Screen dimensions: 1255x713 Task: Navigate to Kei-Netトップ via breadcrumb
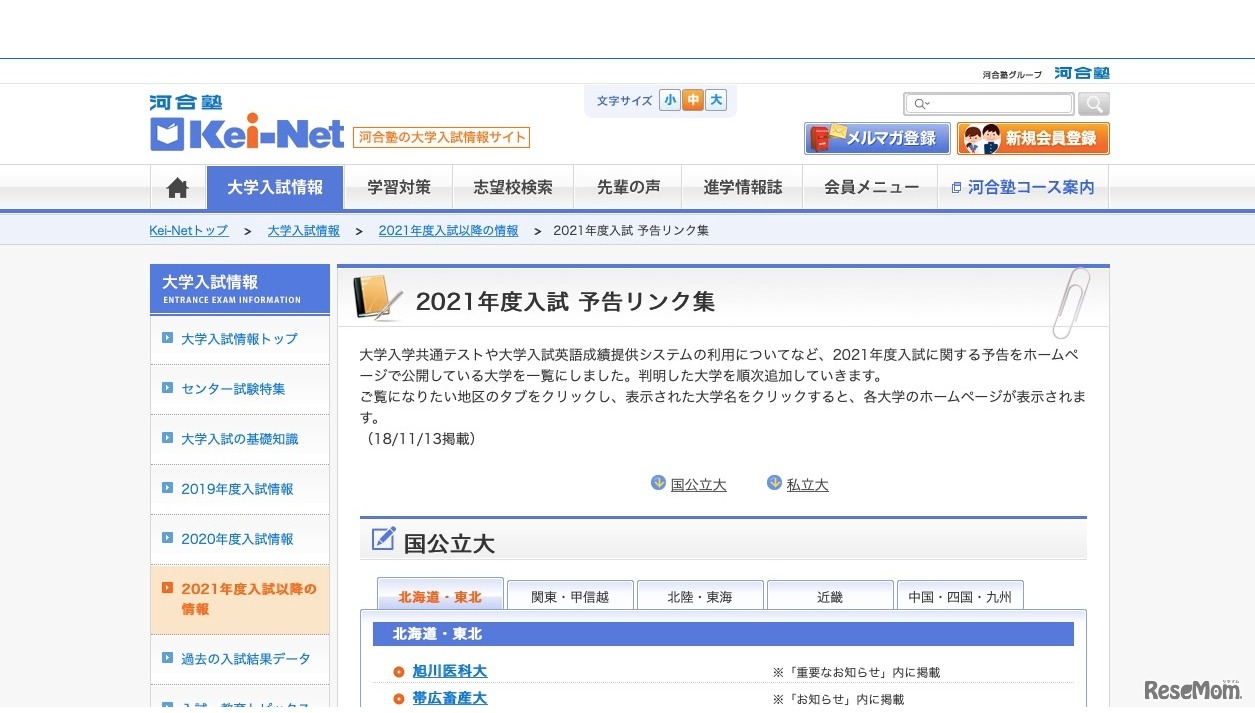tap(188, 230)
